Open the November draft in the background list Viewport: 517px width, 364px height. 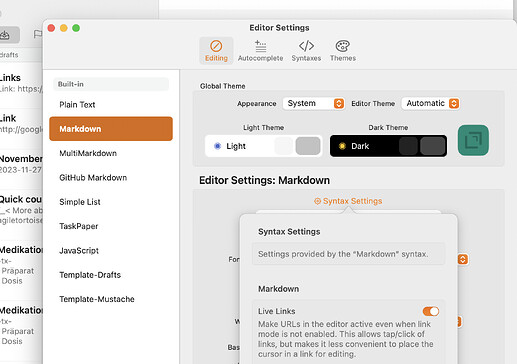tap(21, 164)
